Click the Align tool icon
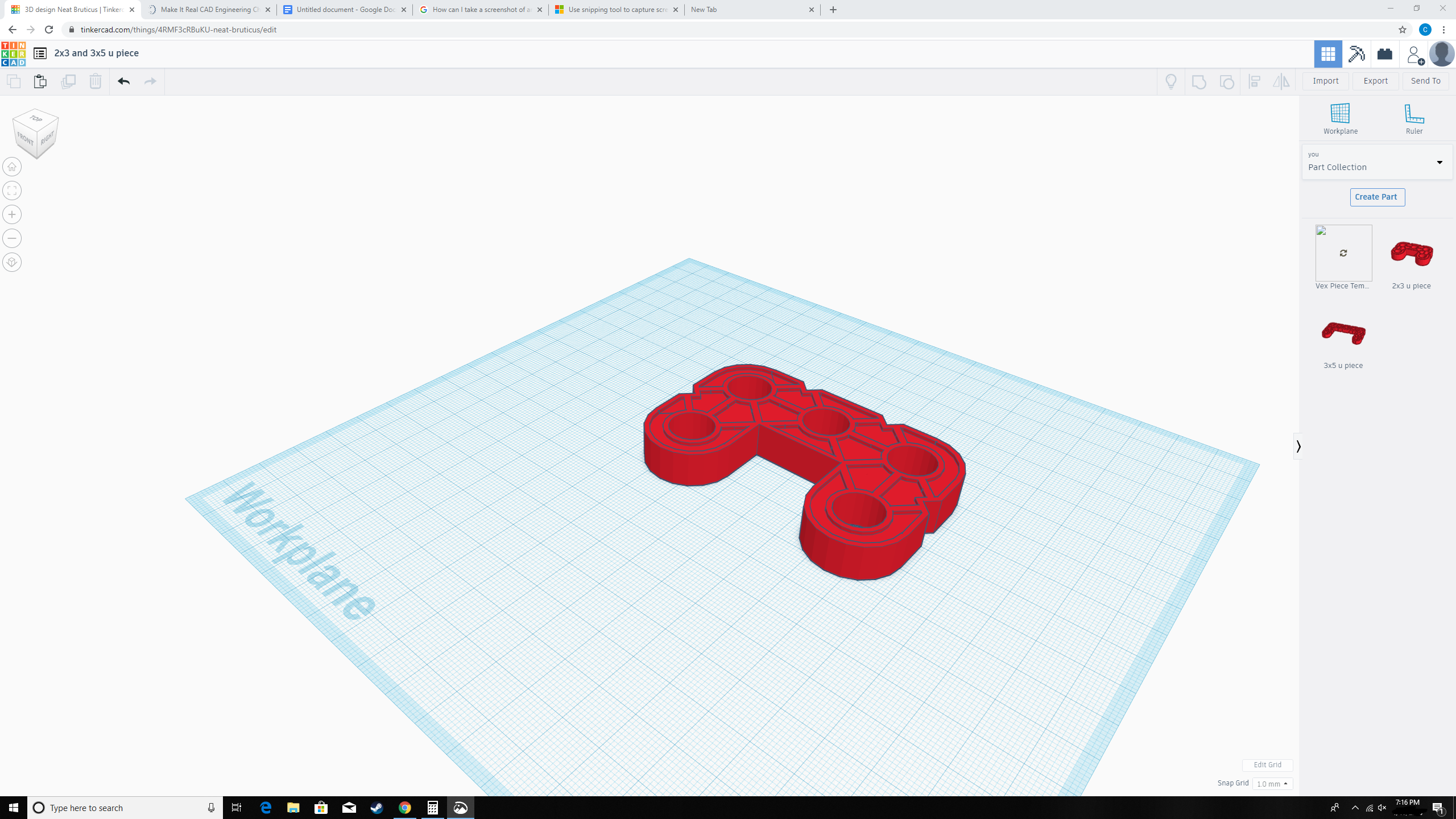 pyautogui.click(x=1254, y=81)
